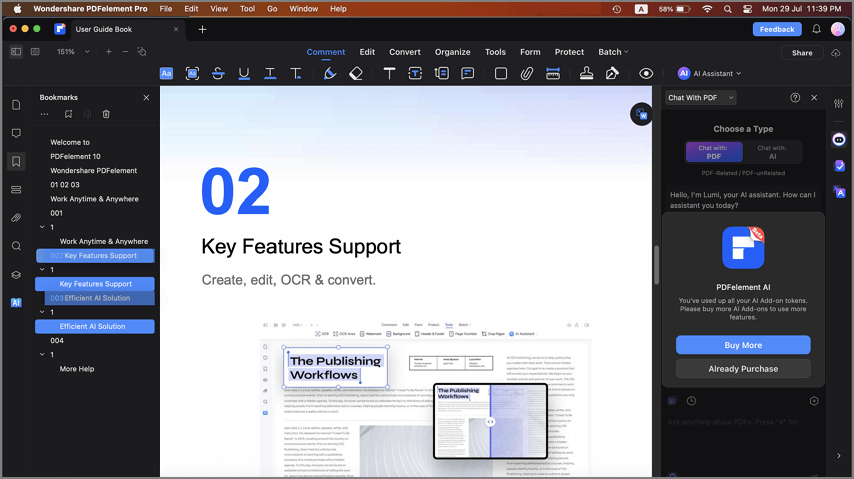Upload document to cloud

(835, 53)
